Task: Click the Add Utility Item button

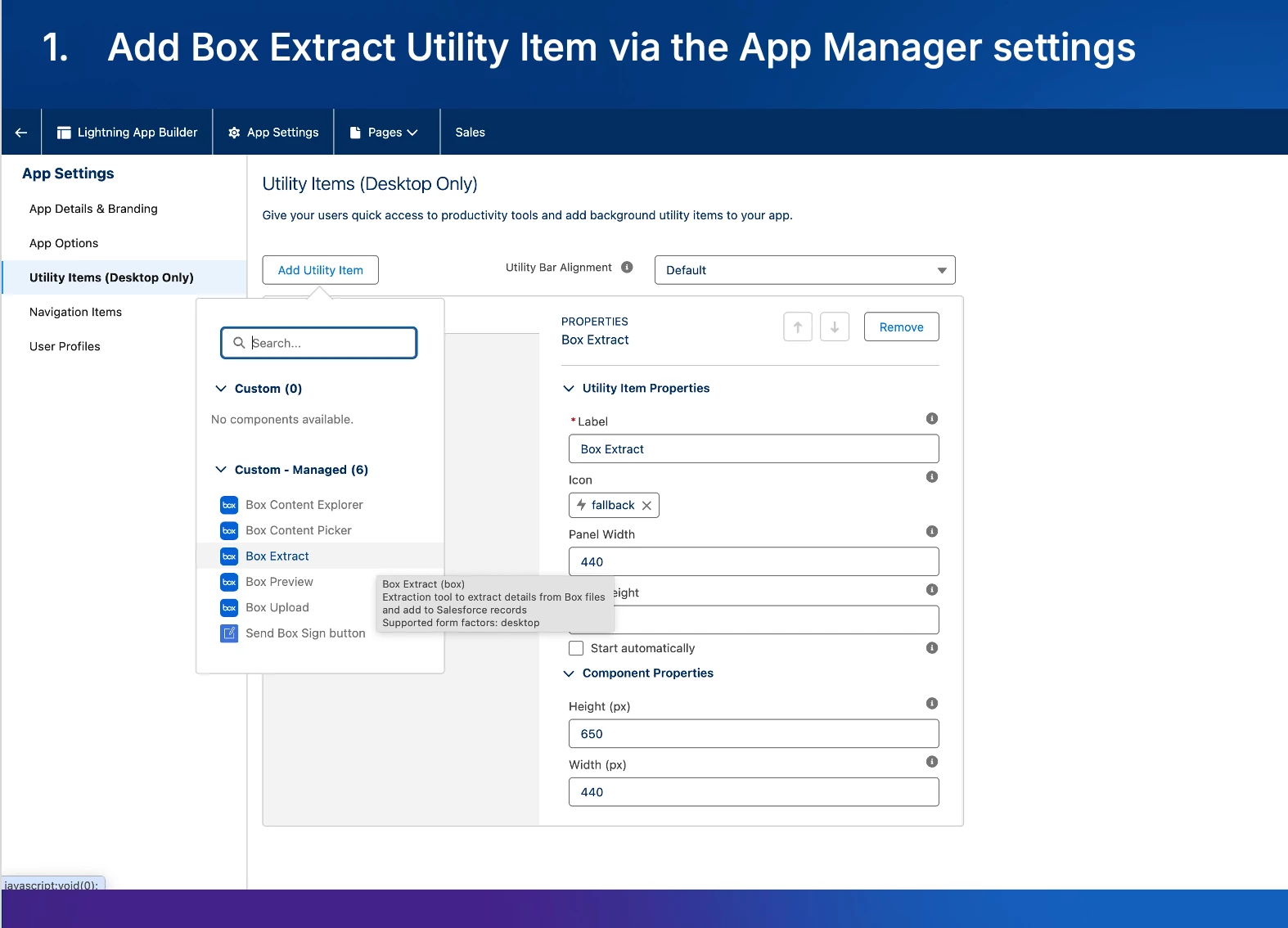Action: pyautogui.click(x=320, y=270)
